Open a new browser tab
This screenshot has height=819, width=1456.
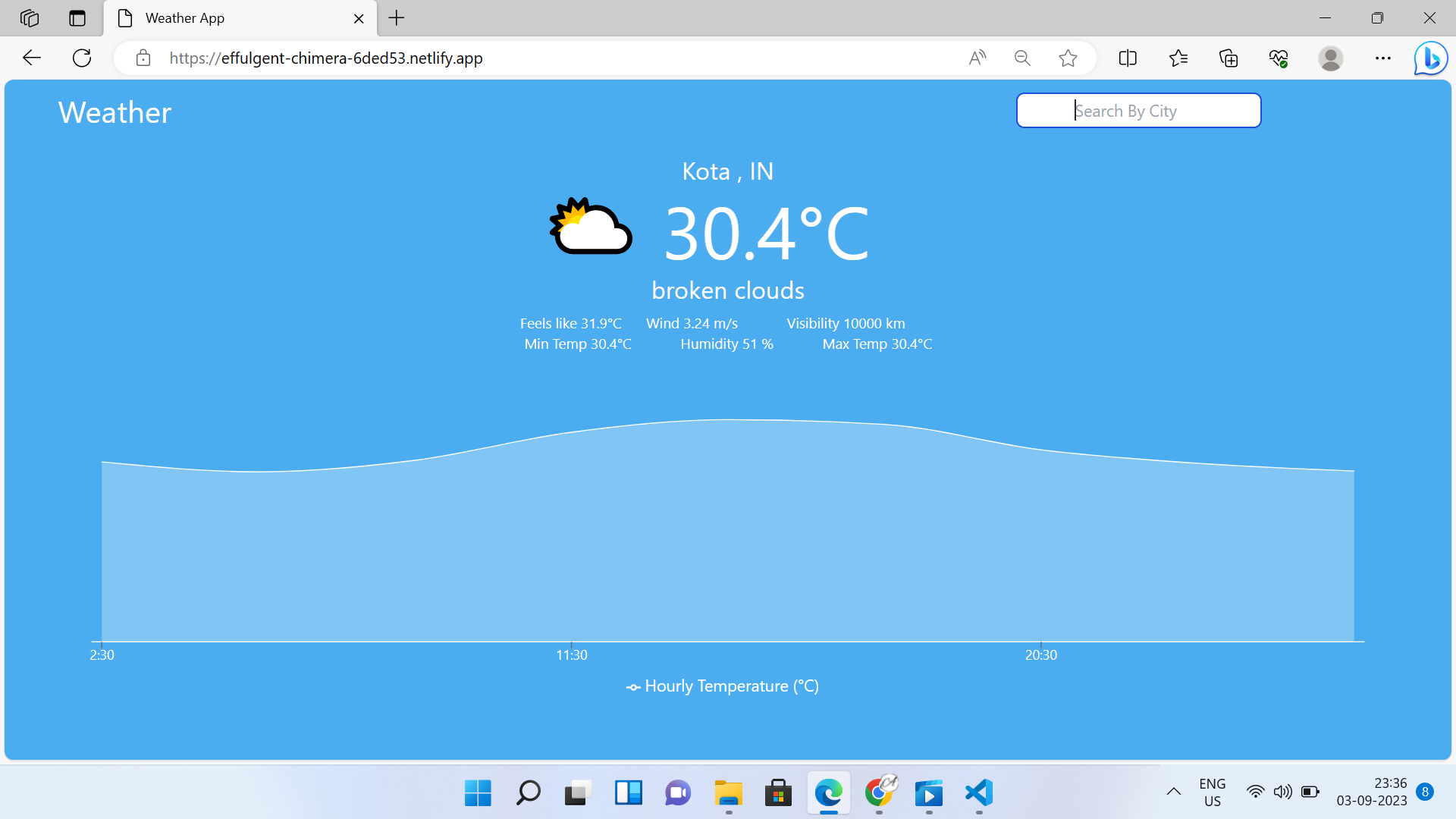[x=396, y=17]
